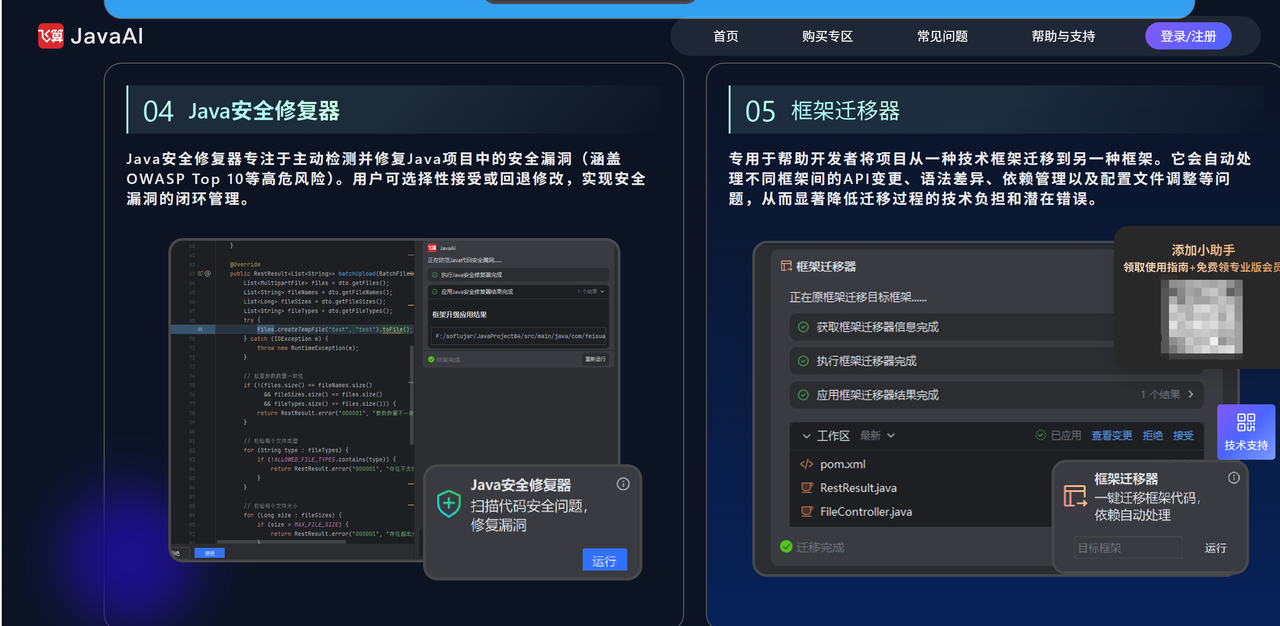Screen dimensions: 1280x626
Task: Click the FileController.java file name
Action: pyautogui.click(x=866, y=512)
